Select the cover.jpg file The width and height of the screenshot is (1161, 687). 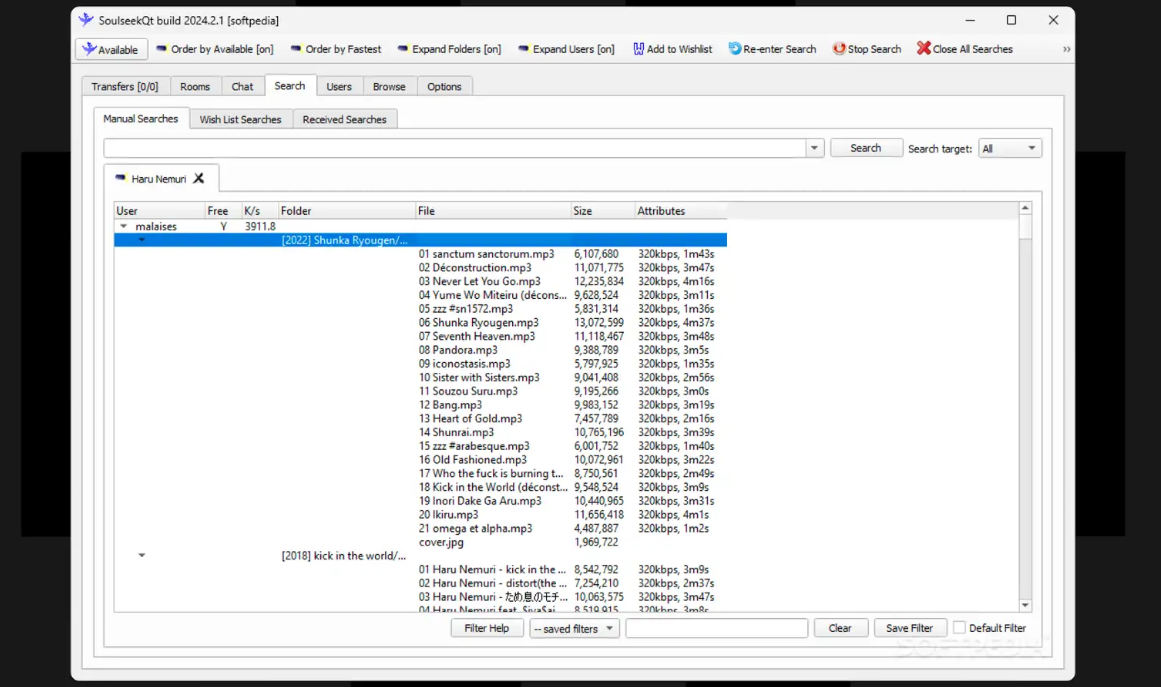point(441,542)
